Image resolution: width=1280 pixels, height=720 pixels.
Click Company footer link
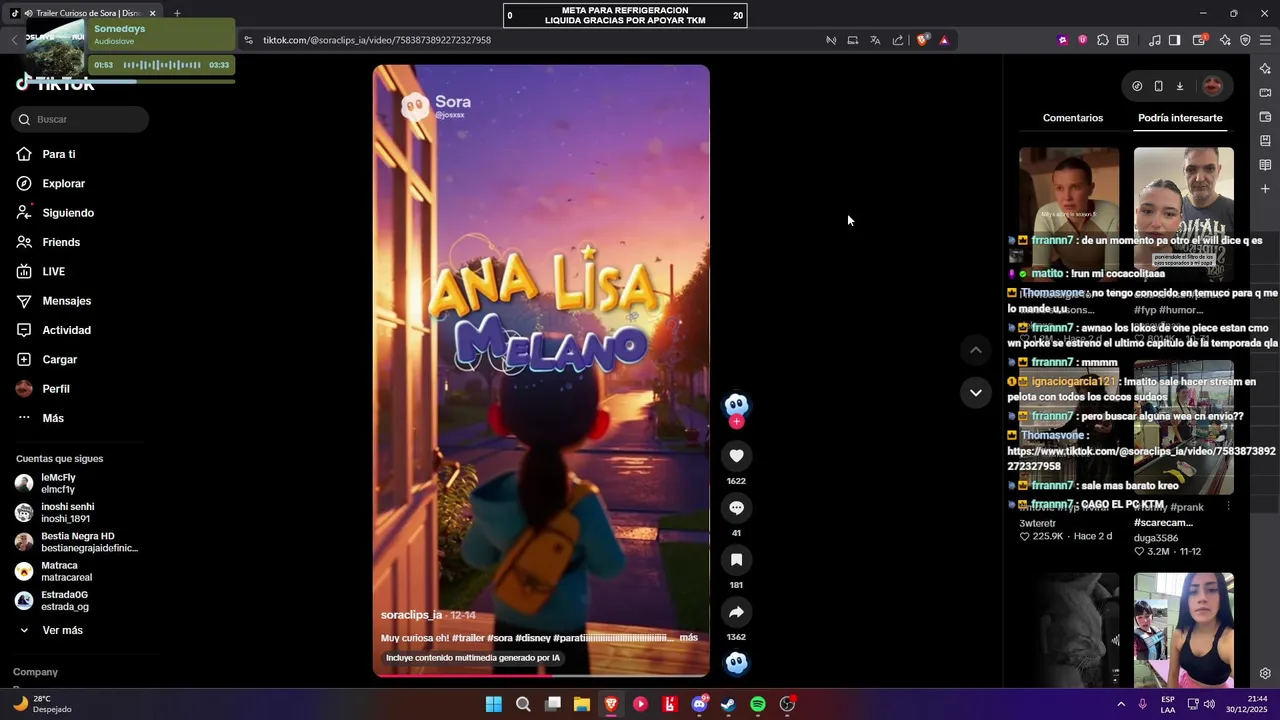coord(36,672)
